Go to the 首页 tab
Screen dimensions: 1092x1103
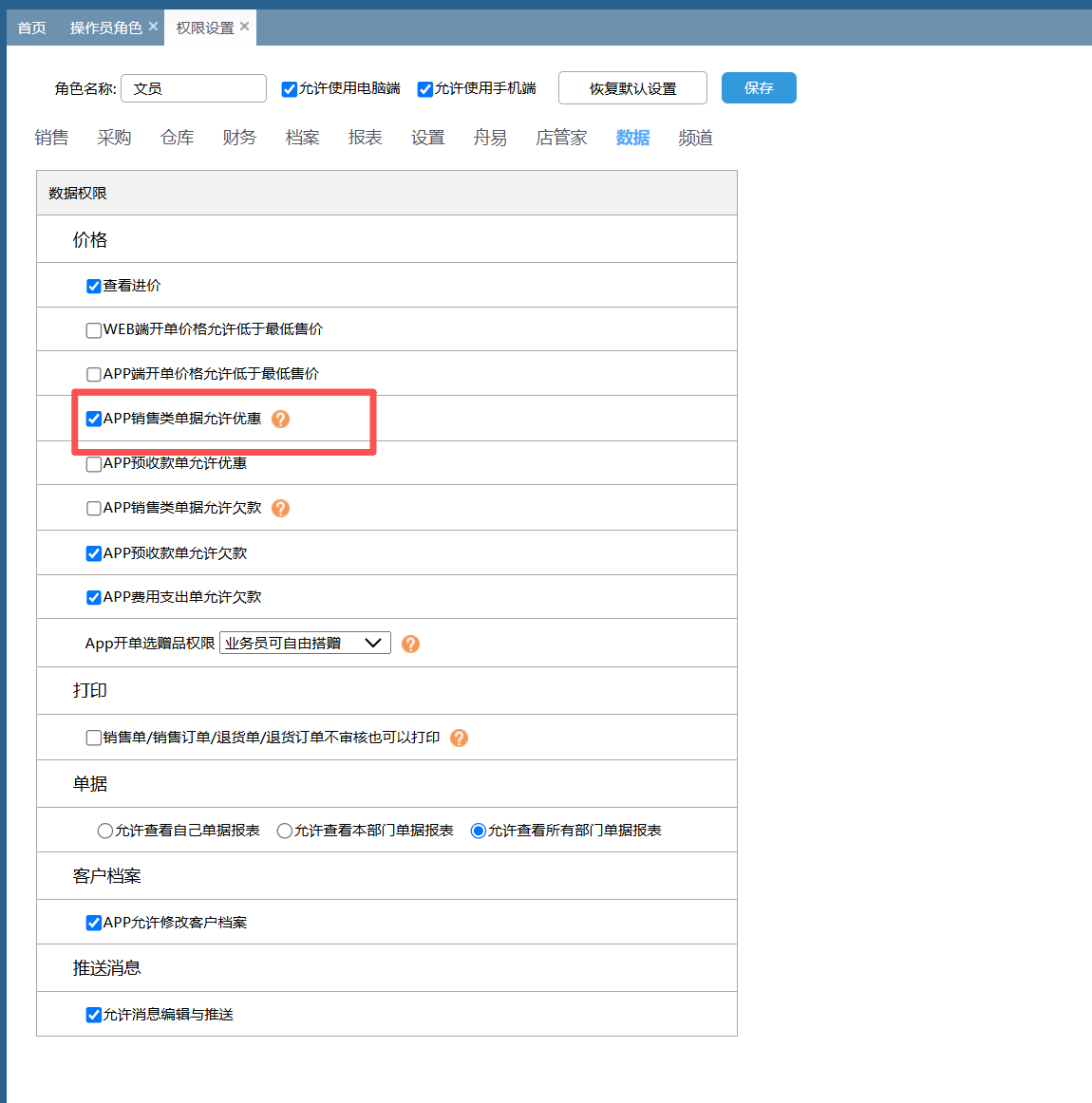coord(31,28)
